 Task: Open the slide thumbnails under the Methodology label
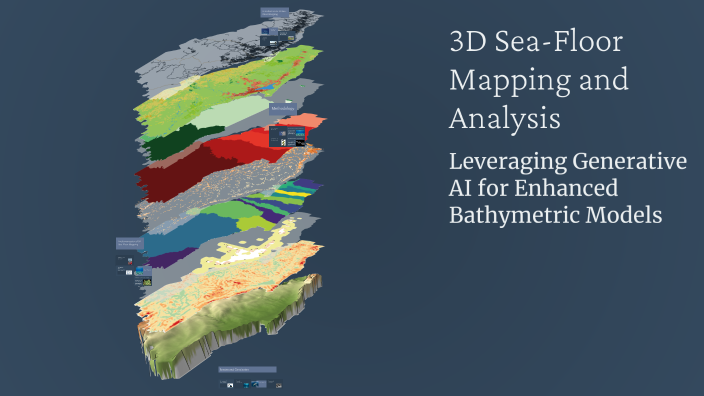click(287, 136)
